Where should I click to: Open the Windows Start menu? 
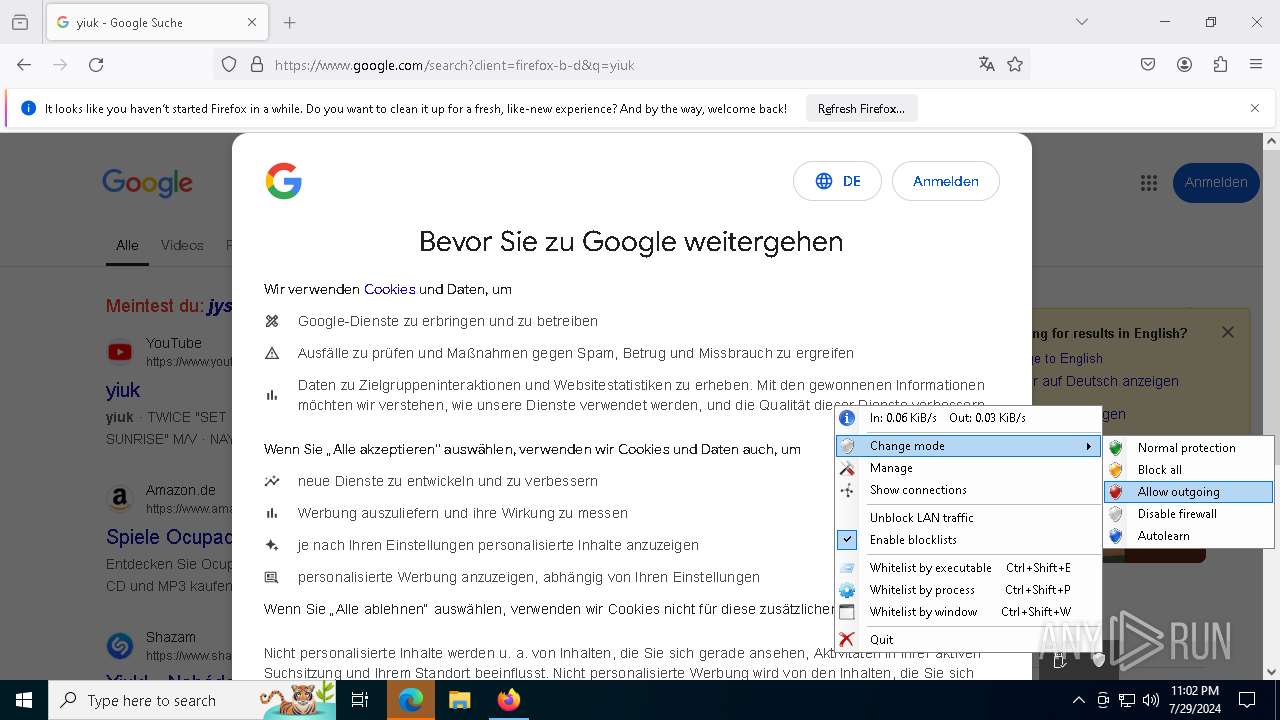(x=24, y=700)
